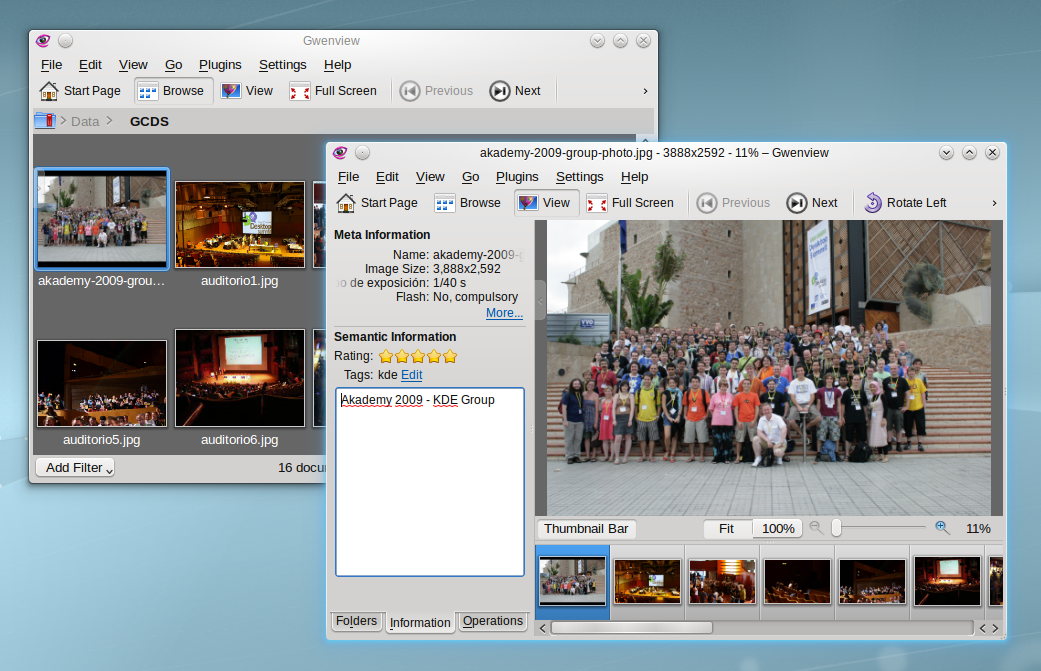The height and width of the screenshot is (671, 1041).
Task: Switch to the Operations sidebar tab
Action: (x=493, y=621)
